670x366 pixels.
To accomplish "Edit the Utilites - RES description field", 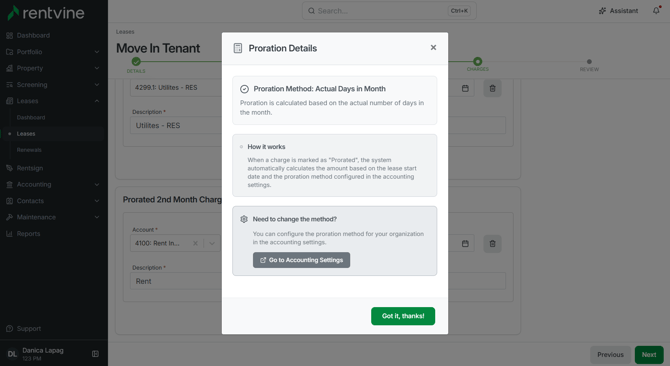I will point(318,126).
